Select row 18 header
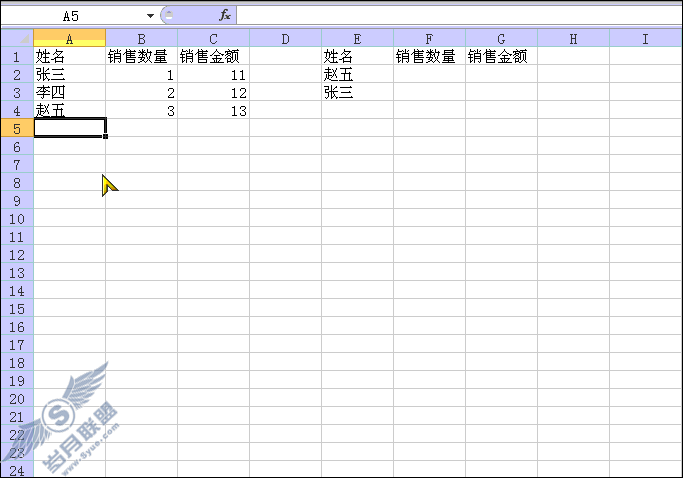The width and height of the screenshot is (683, 478). 17,363
